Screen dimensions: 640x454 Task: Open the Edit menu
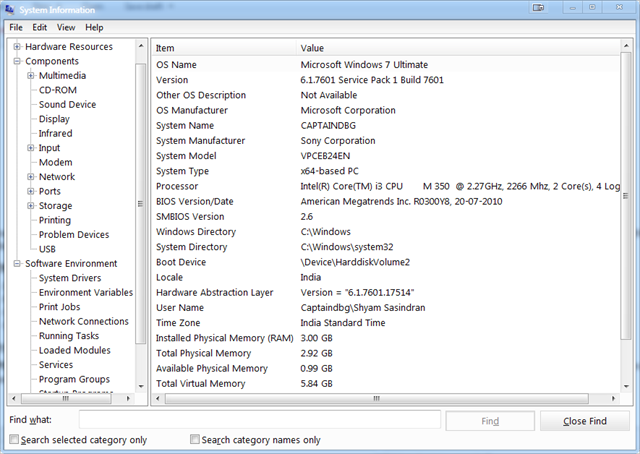[40, 27]
